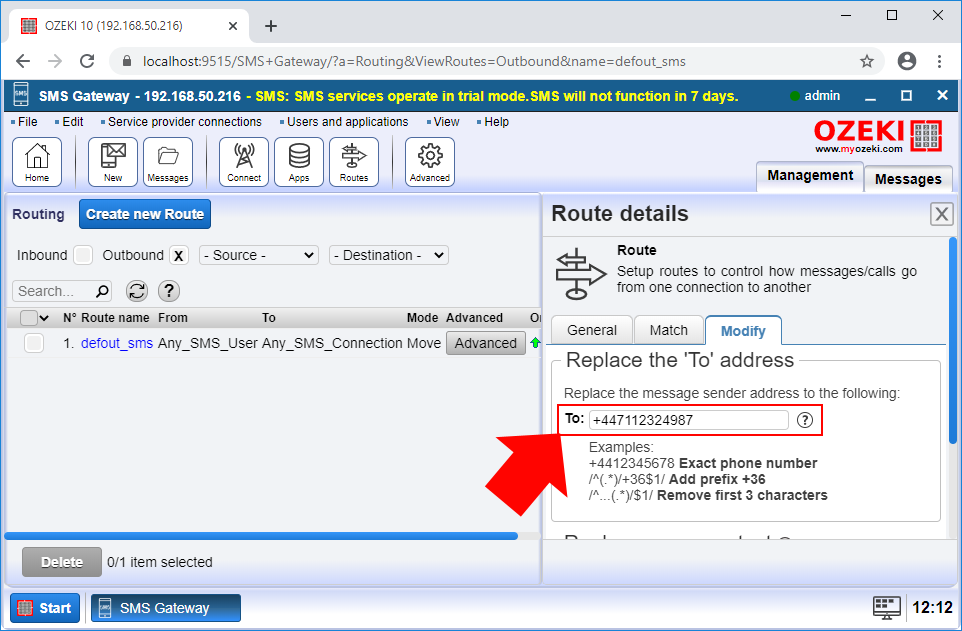Open the File menu
The height and width of the screenshot is (631, 962).
click(28, 122)
